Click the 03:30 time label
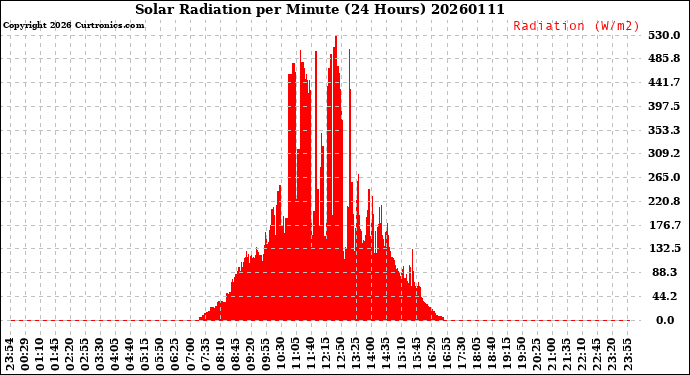This screenshot has height=375, width=690. pyautogui.click(x=100, y=355)
